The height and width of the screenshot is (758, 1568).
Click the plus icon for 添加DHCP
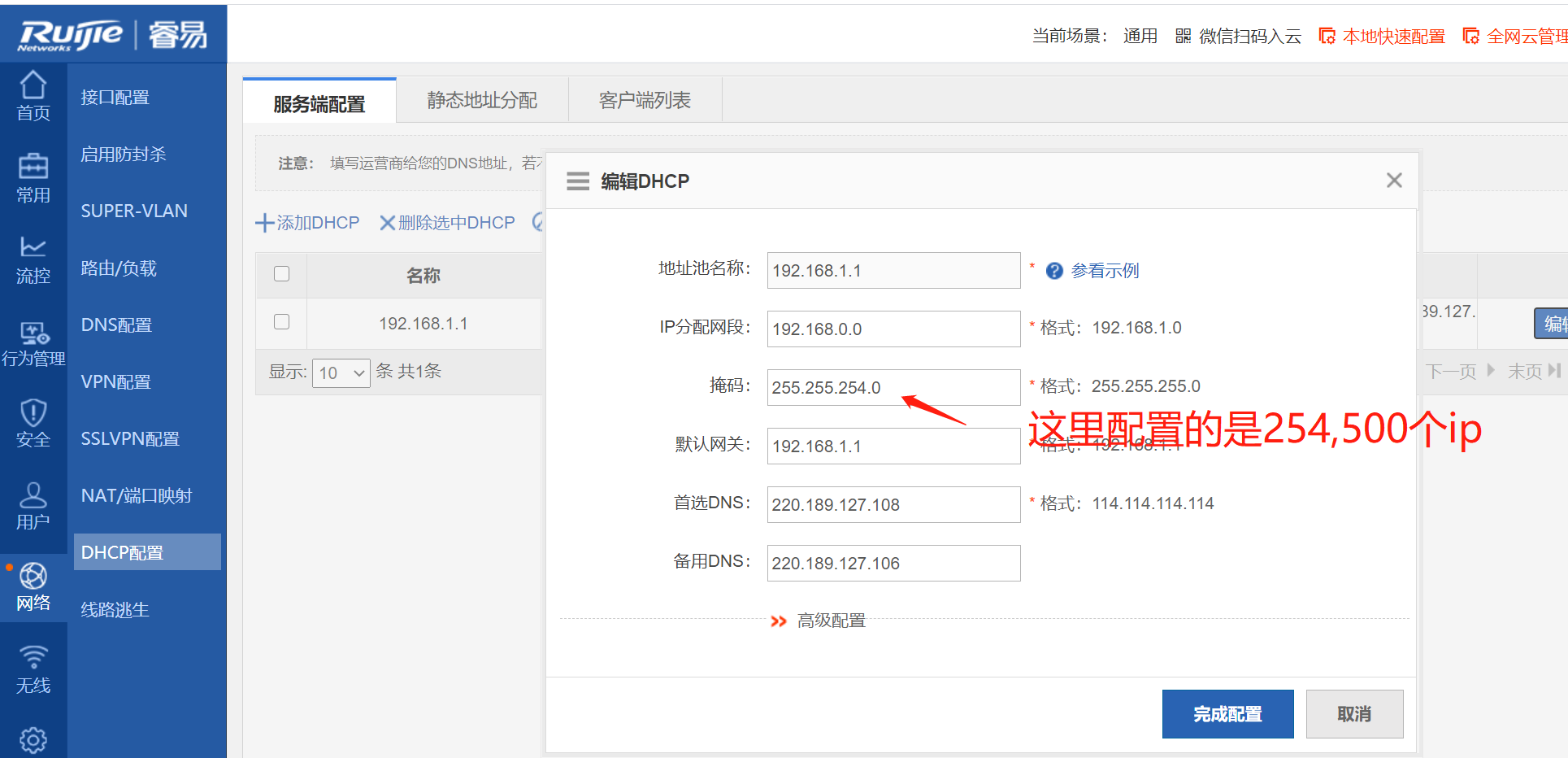[264, 223]
